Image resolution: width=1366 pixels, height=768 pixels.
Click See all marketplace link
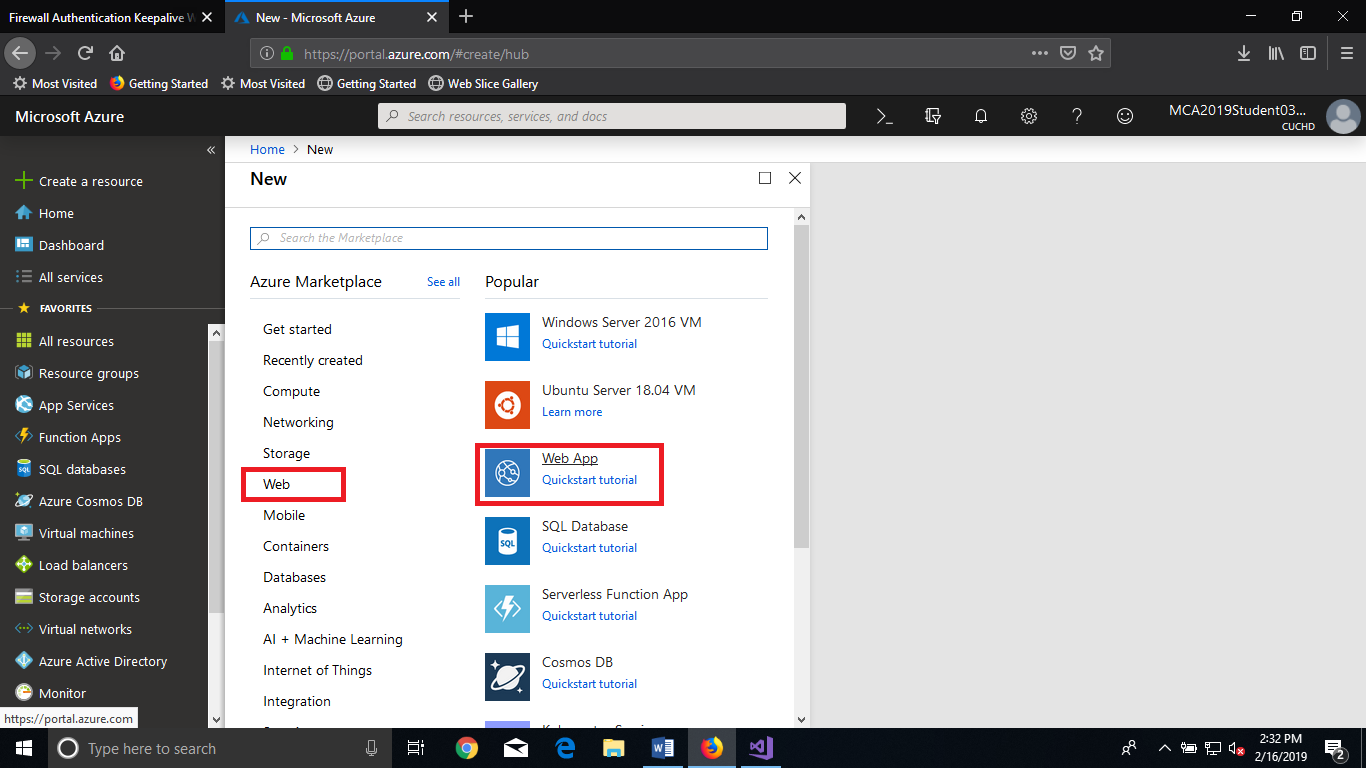point(443,282)
